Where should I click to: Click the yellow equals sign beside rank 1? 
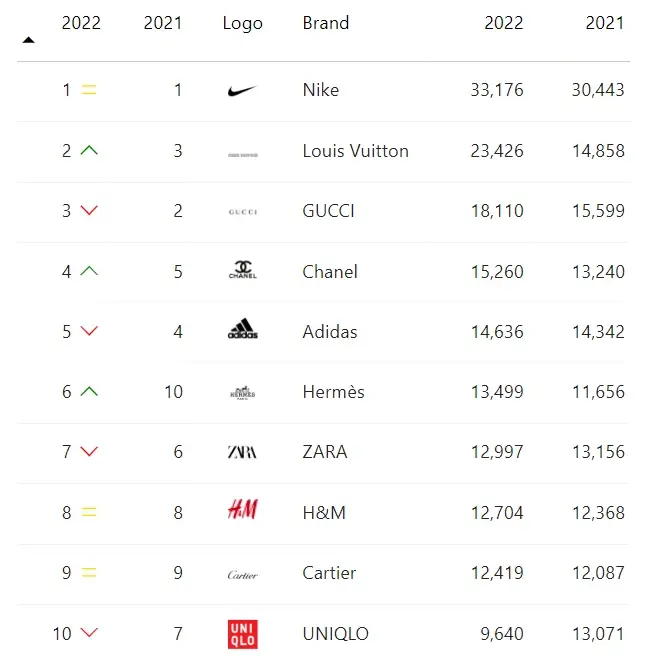pos(89,90)
